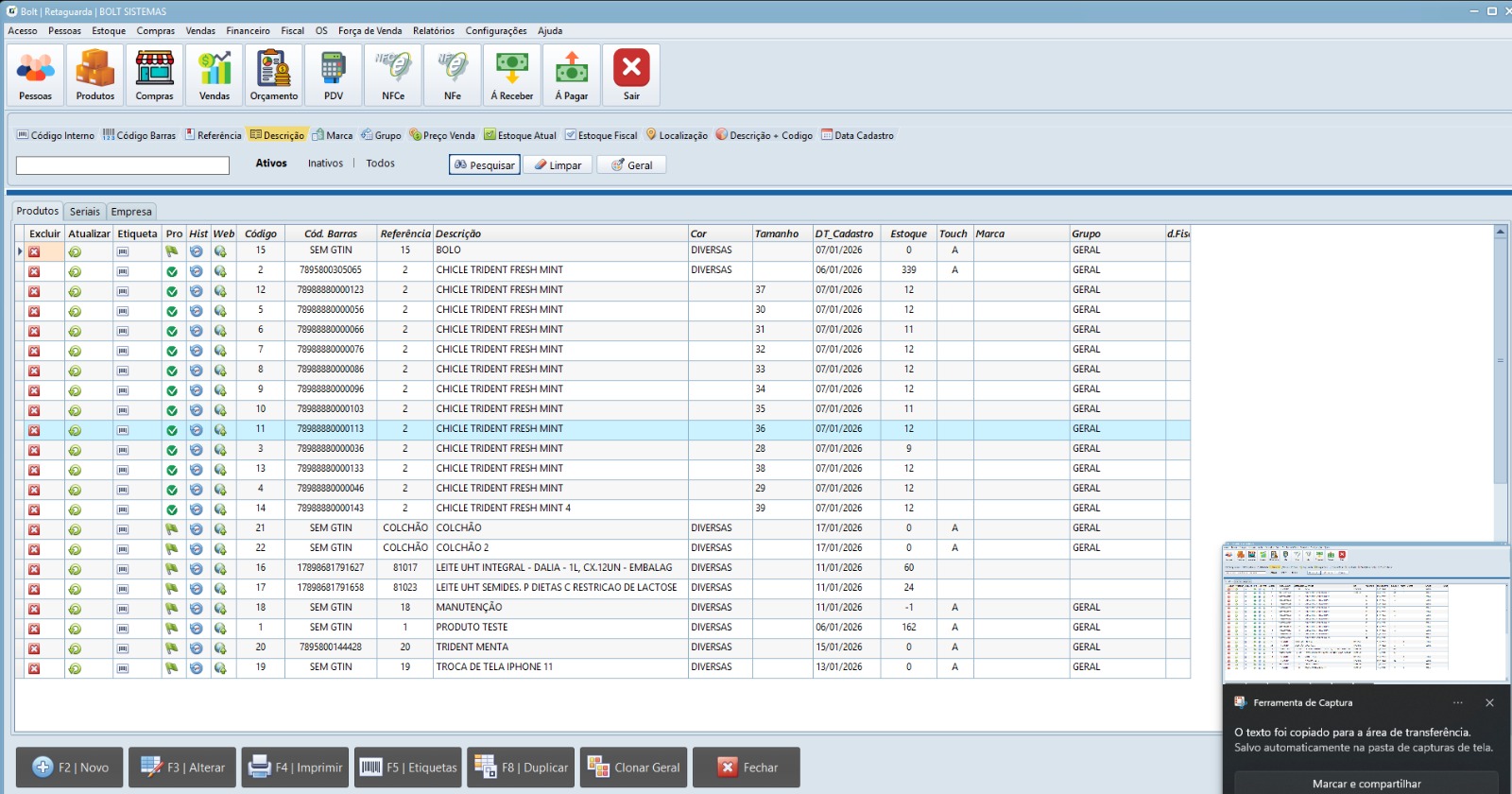Click update icon for row code 11
The width and height of the screenshot is (1512, 794).
75,430
